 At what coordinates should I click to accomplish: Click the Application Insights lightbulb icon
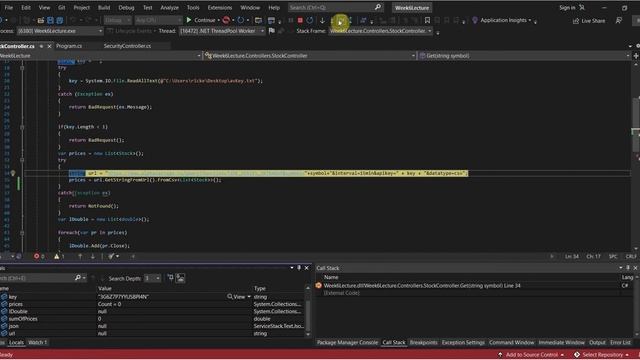coord(475,20)
